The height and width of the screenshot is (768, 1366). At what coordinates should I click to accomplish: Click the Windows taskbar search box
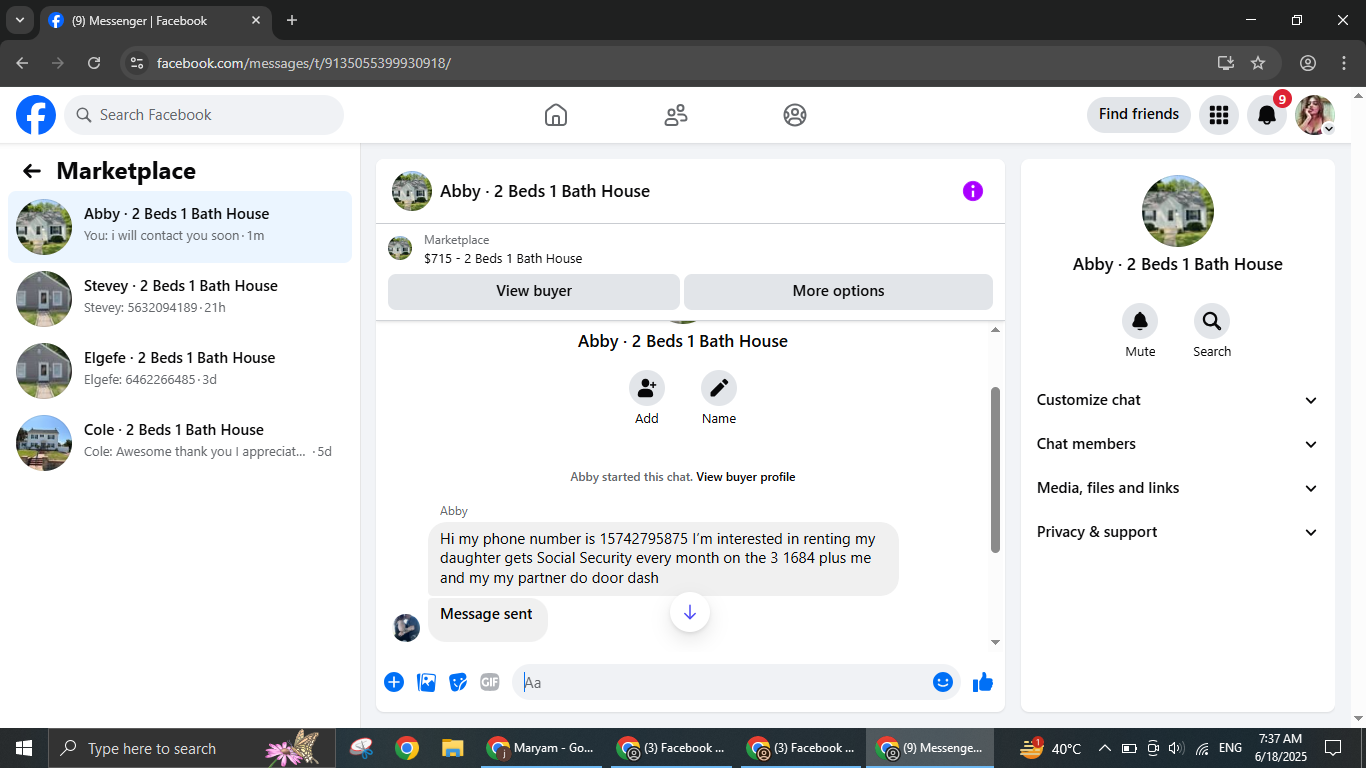tap(190, 748)
